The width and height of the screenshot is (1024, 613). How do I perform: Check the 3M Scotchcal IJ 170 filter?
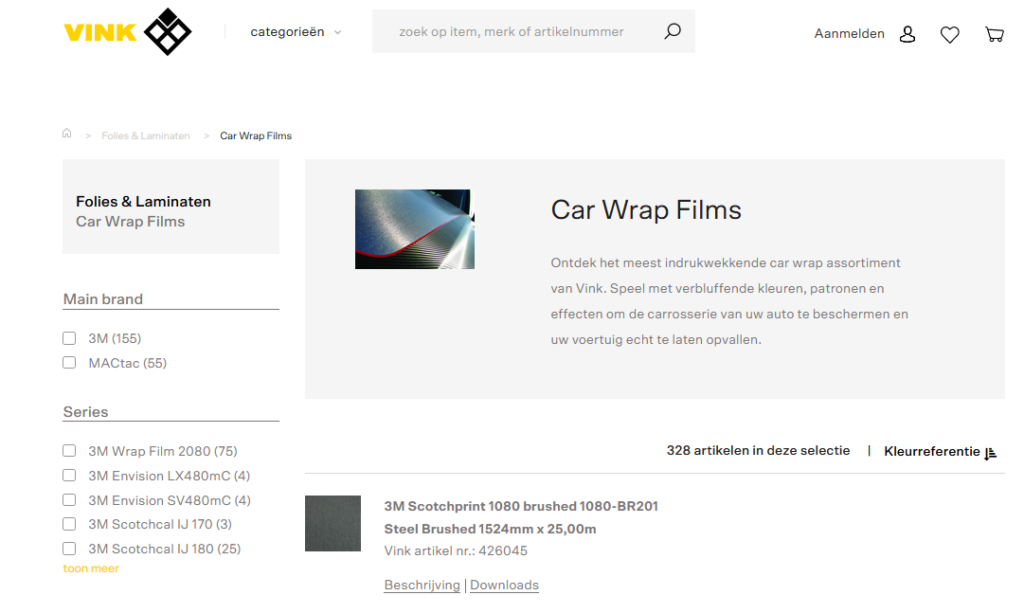tap(69, 524)
